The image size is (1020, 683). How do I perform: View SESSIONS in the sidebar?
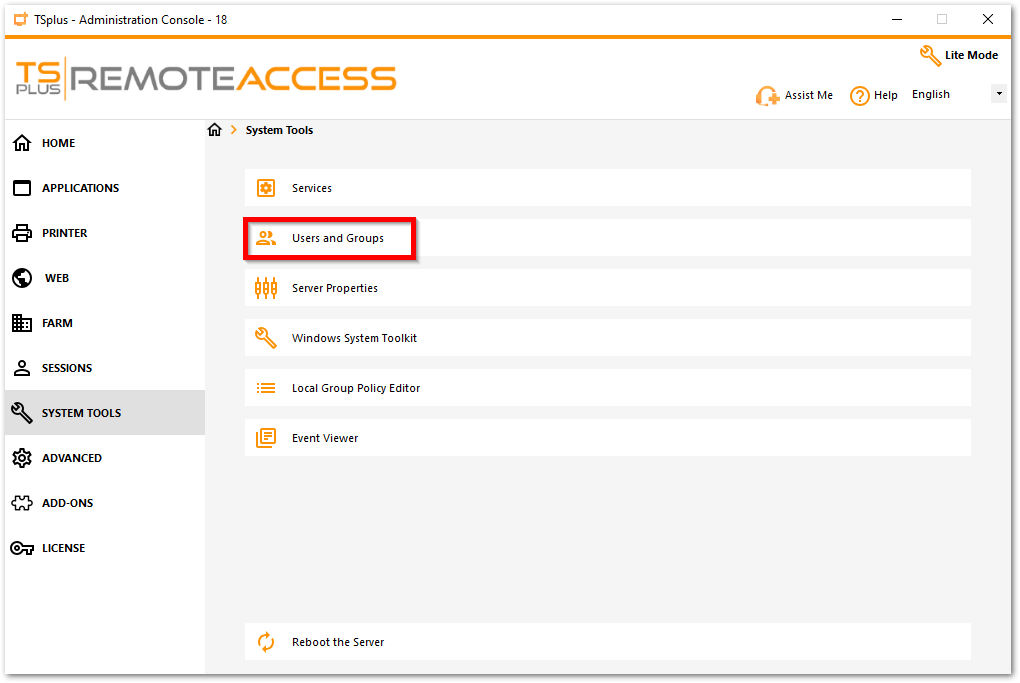pos(66,368)
